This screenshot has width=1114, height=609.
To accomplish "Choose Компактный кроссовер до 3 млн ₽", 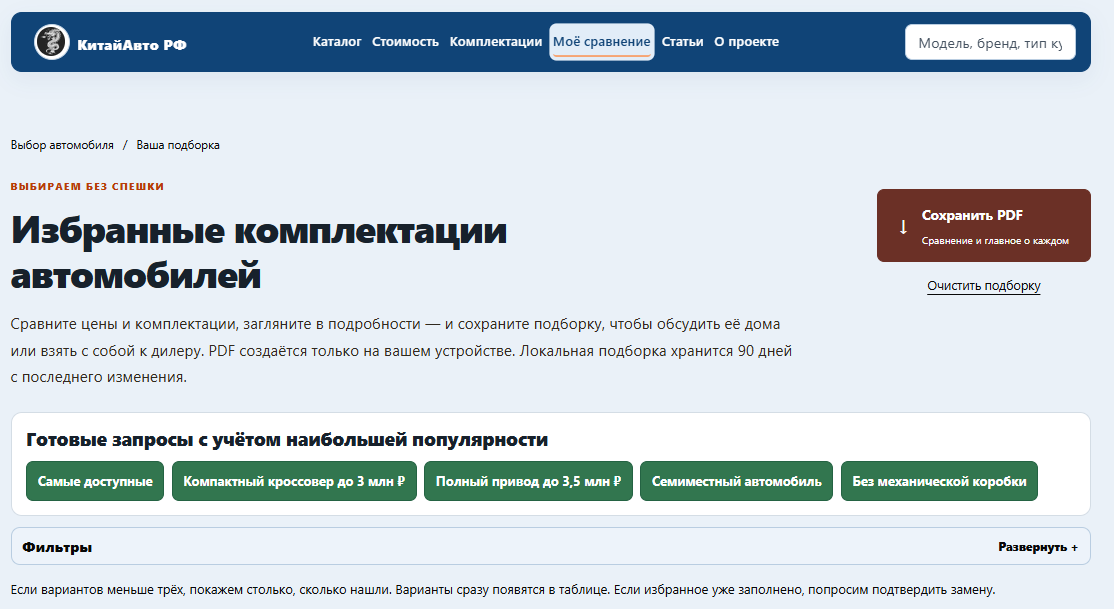I will tap(294, 481).
